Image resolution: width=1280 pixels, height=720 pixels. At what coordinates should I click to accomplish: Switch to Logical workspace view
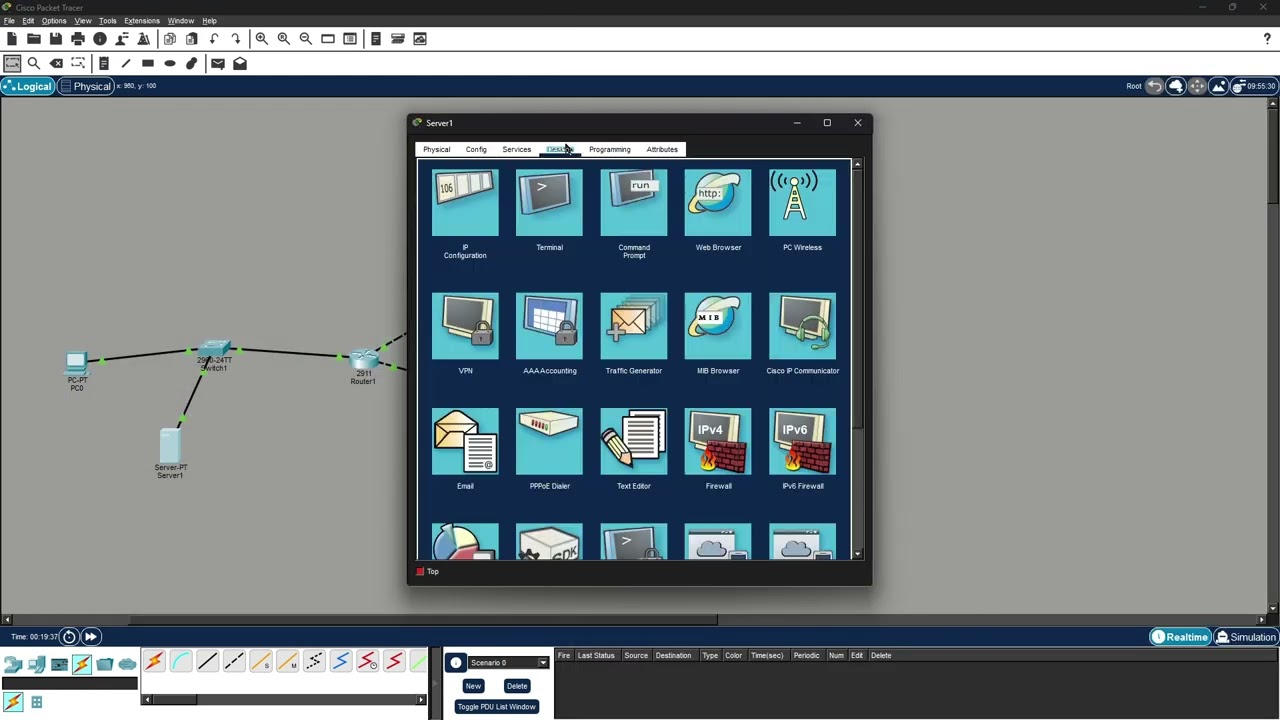pyautogui.click(x=27, y=86)
